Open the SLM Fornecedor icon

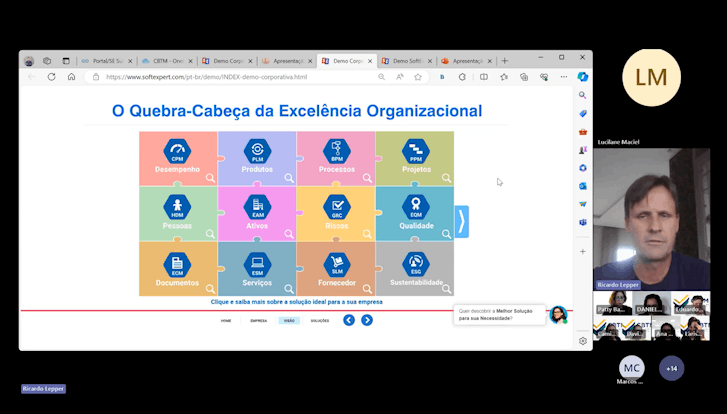point(336,264)
